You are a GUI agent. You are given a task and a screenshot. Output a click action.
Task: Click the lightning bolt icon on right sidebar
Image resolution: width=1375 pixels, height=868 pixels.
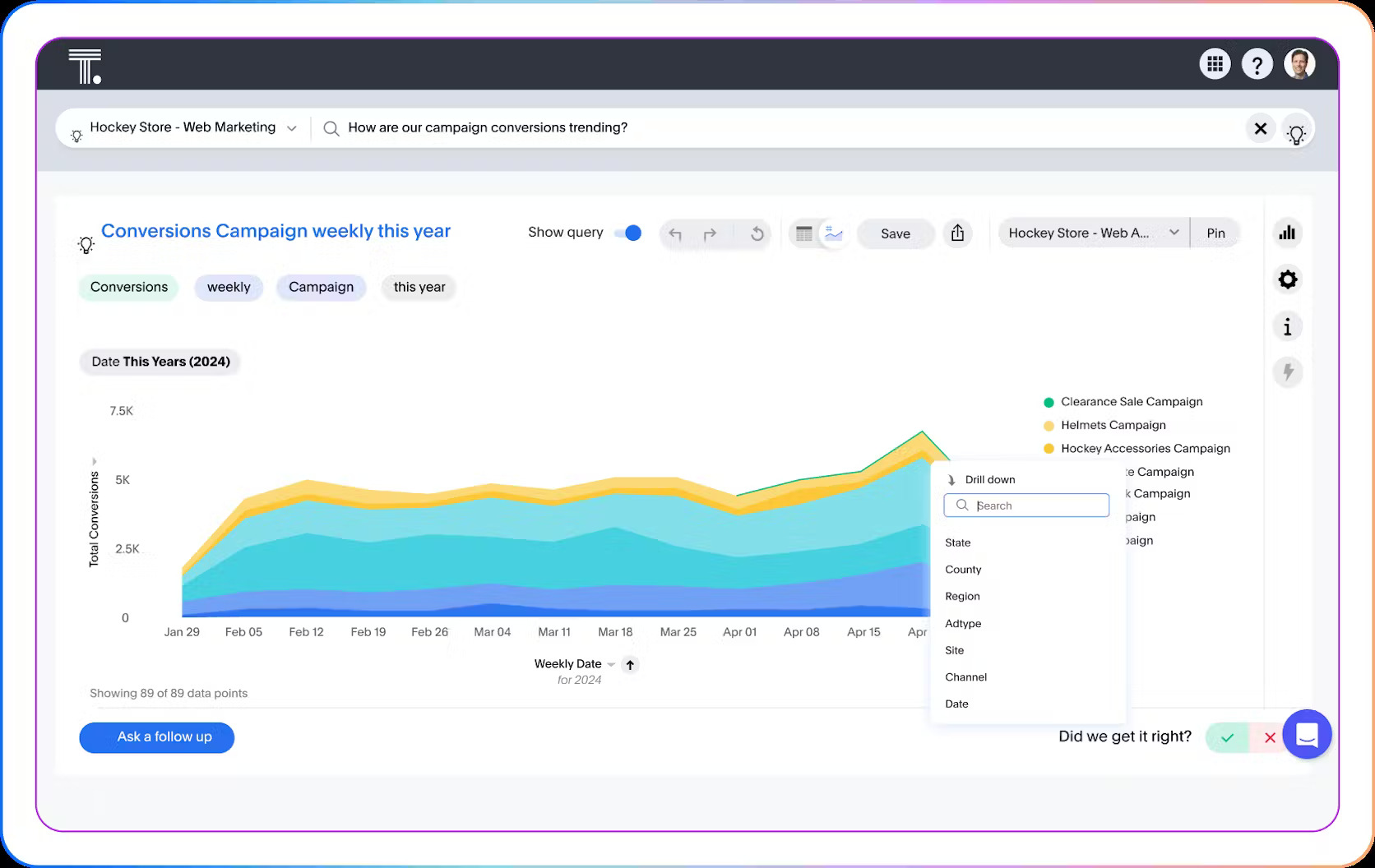point(1287,372)
